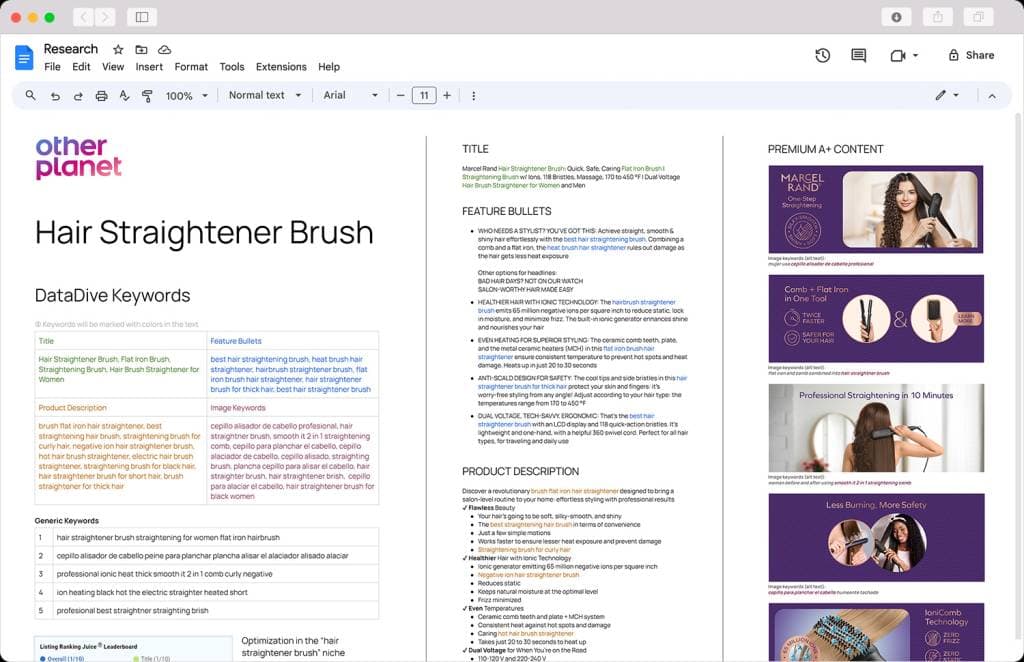The height and width of the screenshot is (662, 1024).
Task: Click the TITLE section heading
Action: [x=475, y=149]
